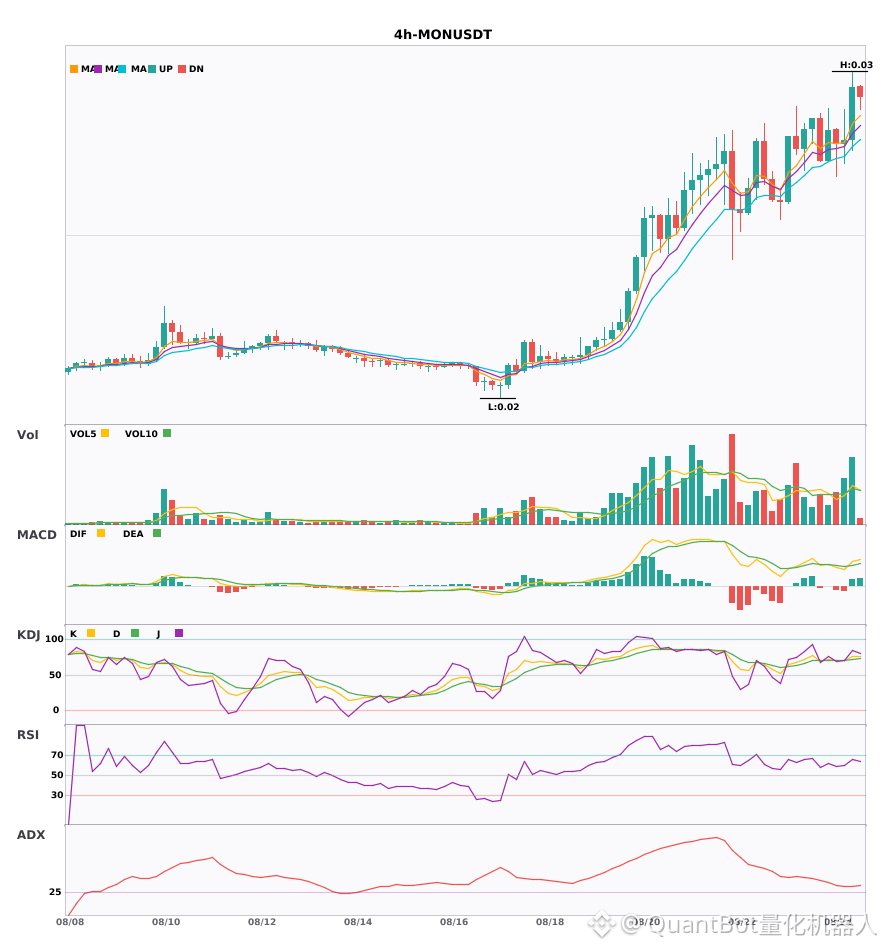Click the 08/12 date label
Screen dimensions: 885x950
coord(262,922)
